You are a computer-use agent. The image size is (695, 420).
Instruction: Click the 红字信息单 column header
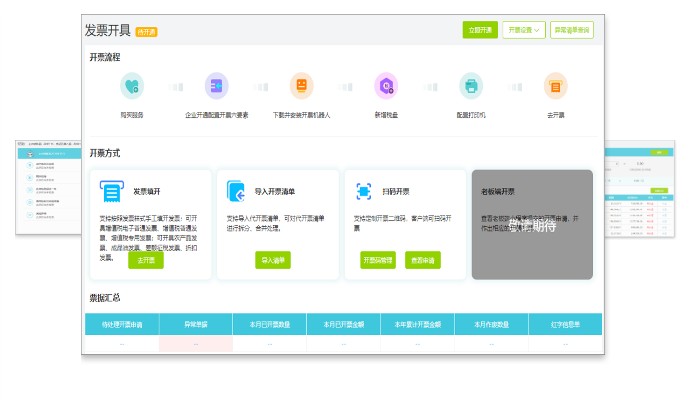click(x=565, y=324)
